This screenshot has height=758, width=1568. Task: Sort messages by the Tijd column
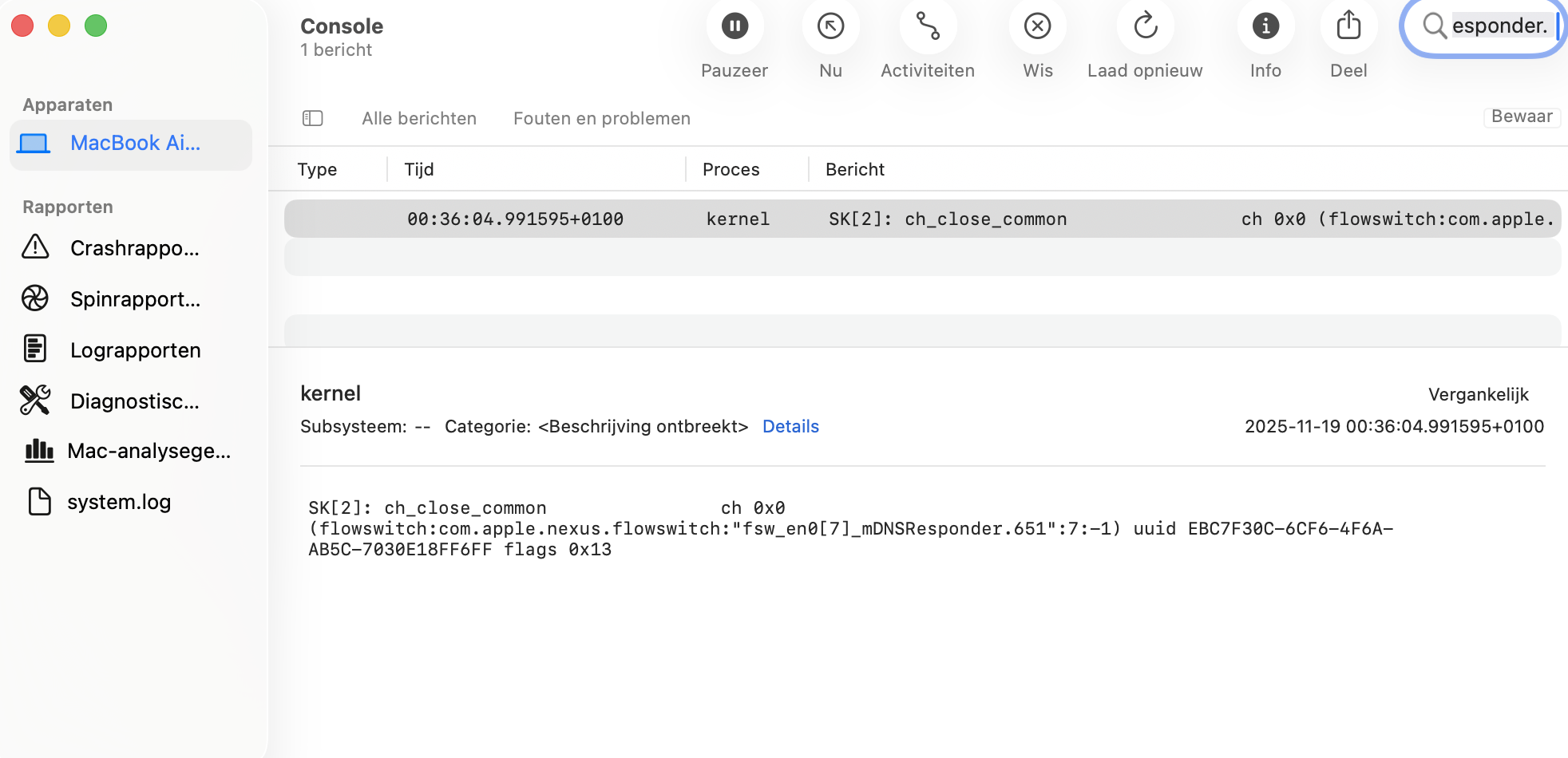tap(418, 169)
